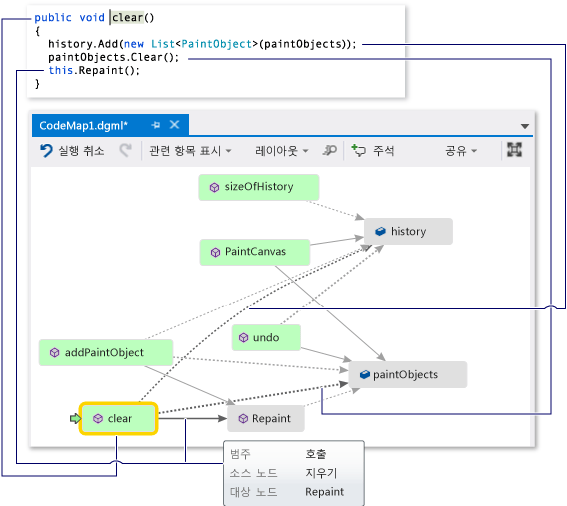Pin the CodeMap1.dgml tab
Image resolution: width=567 pixels, height=506 pixels.
pos(156,125)
